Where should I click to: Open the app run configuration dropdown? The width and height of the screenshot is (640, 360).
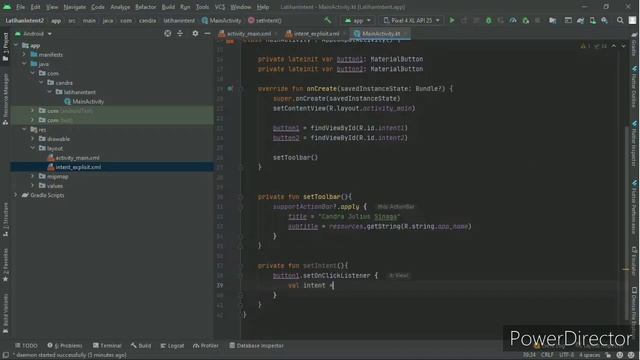[x=358, y=20]
